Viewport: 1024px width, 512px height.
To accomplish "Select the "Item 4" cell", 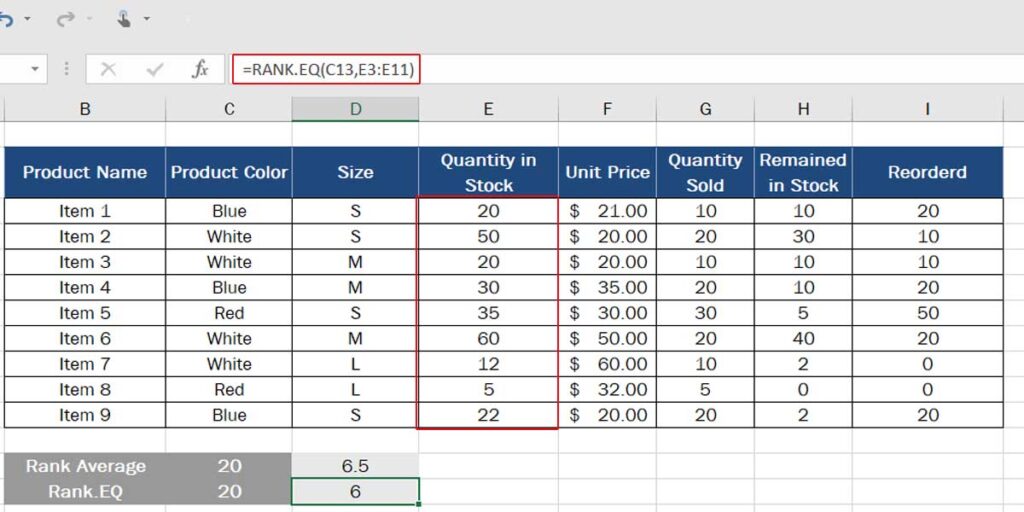I will 85,287.
